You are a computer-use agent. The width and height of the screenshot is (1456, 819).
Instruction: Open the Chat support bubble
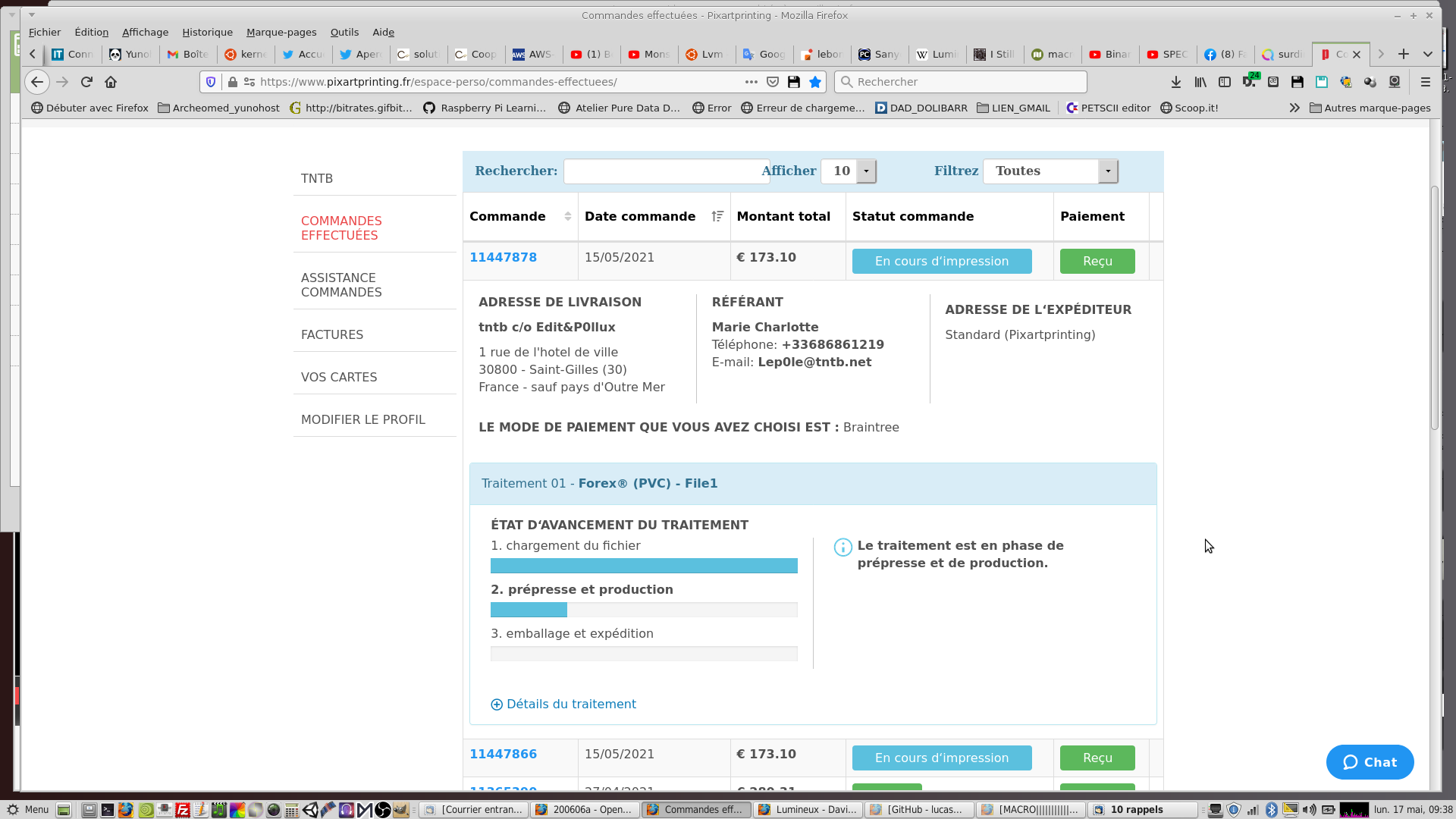click(1370, 762)
